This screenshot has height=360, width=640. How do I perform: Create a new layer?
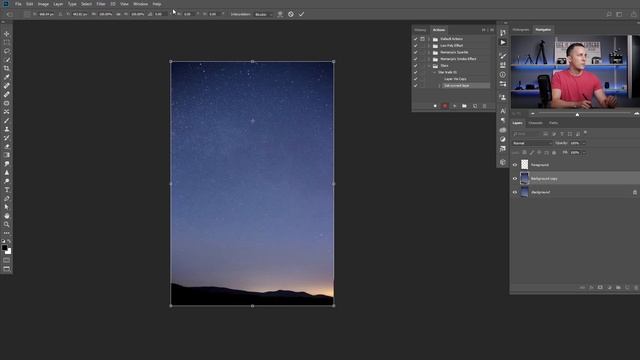point(627,288)
